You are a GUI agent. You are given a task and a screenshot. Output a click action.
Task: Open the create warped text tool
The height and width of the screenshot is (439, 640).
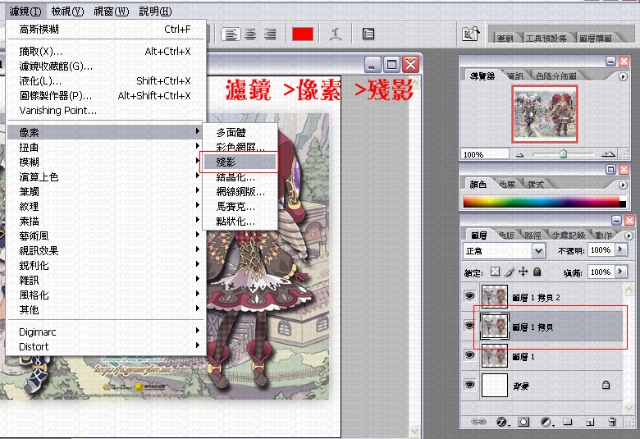336,34
